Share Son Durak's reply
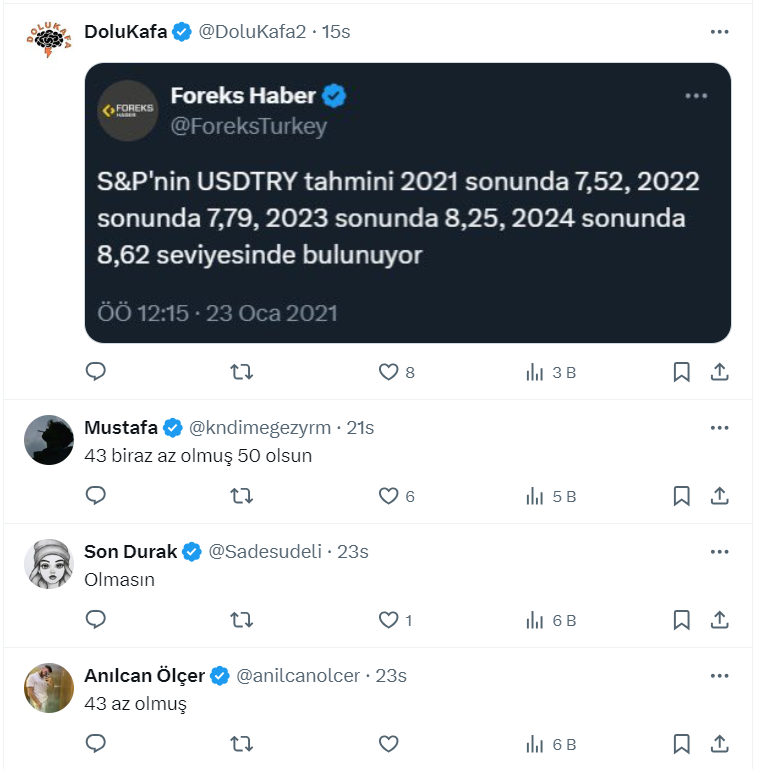 tap(719, 620)
